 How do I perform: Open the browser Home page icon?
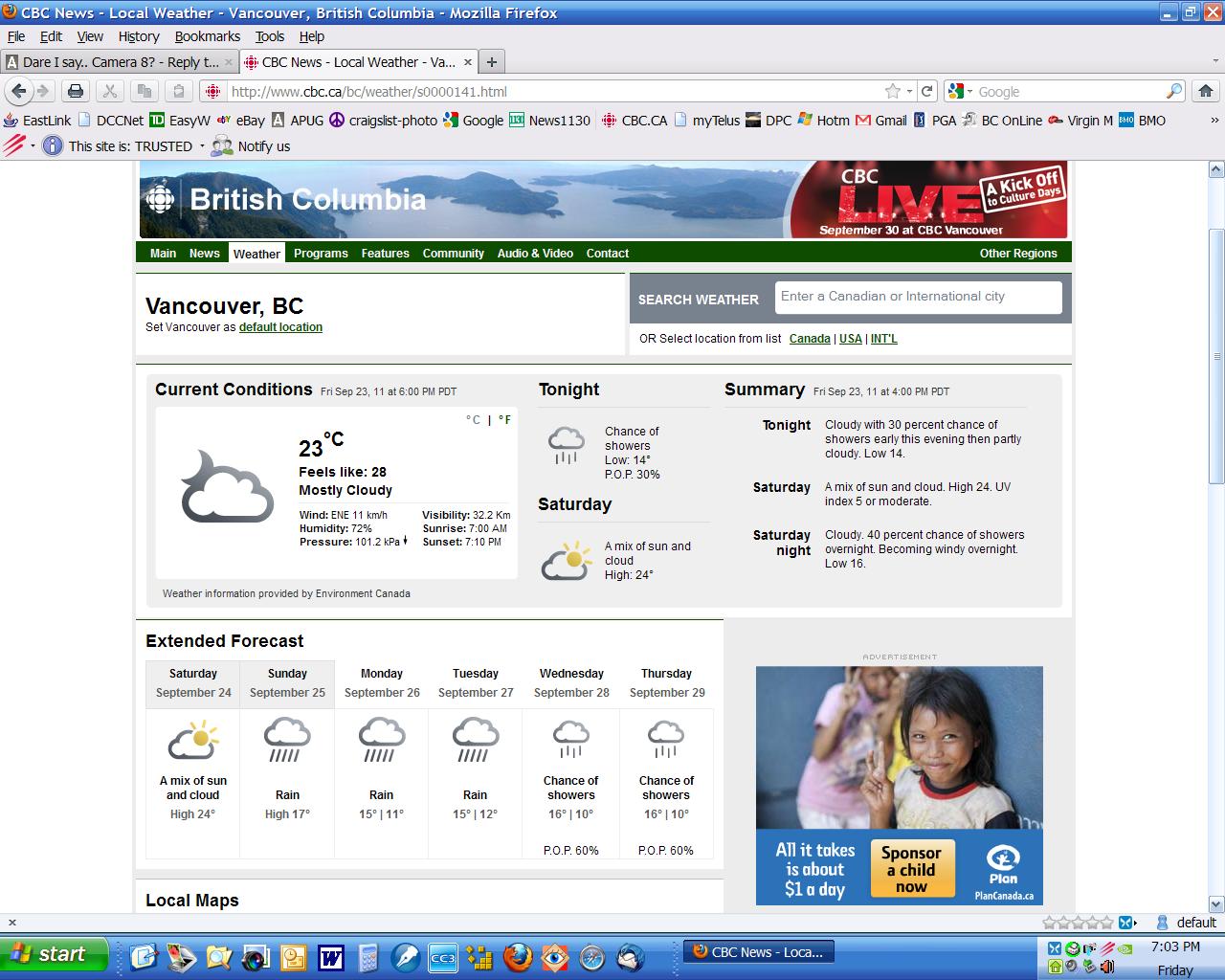click(1206, 91)
